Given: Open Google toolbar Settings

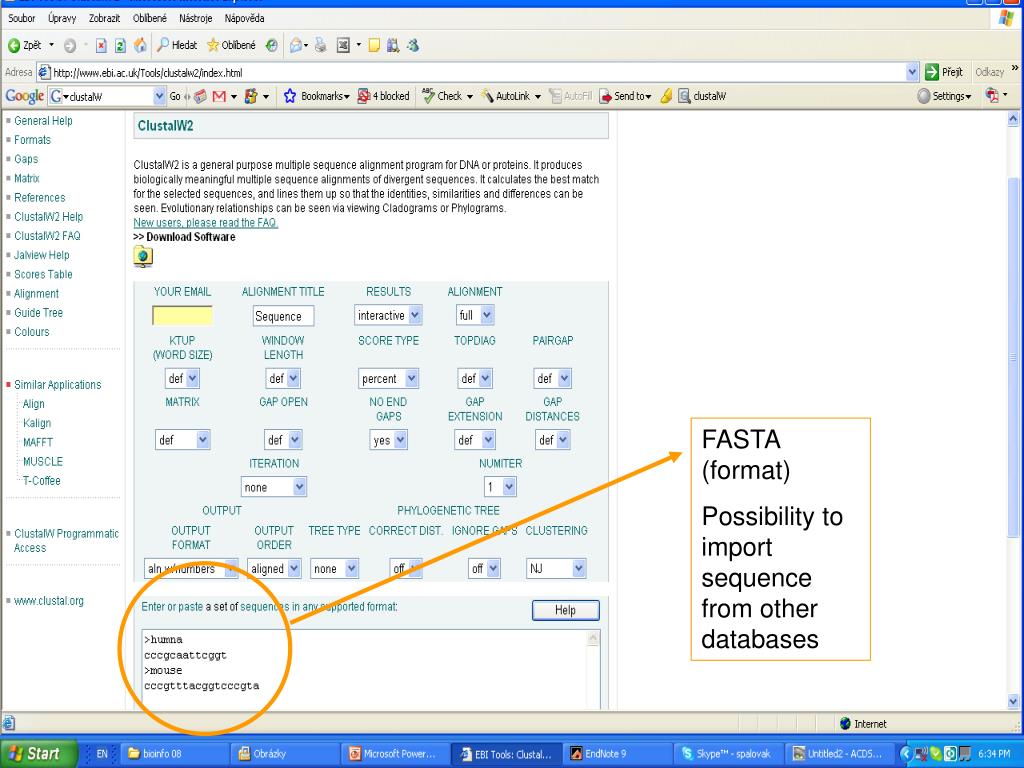Looking at the screenshot, I should coord(944,96).
